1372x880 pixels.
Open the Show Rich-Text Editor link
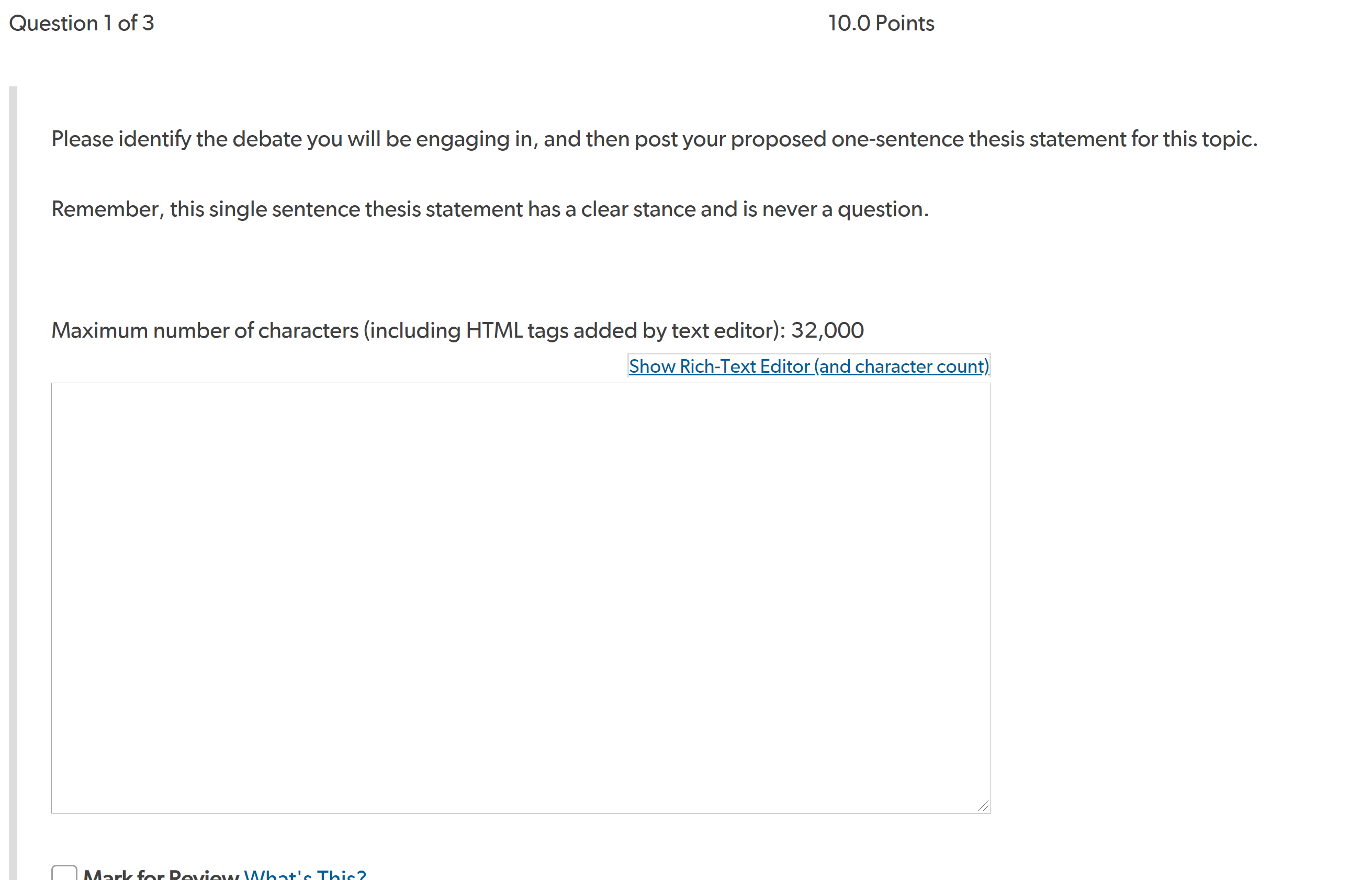pyautogui.click(x=808, y=366)
